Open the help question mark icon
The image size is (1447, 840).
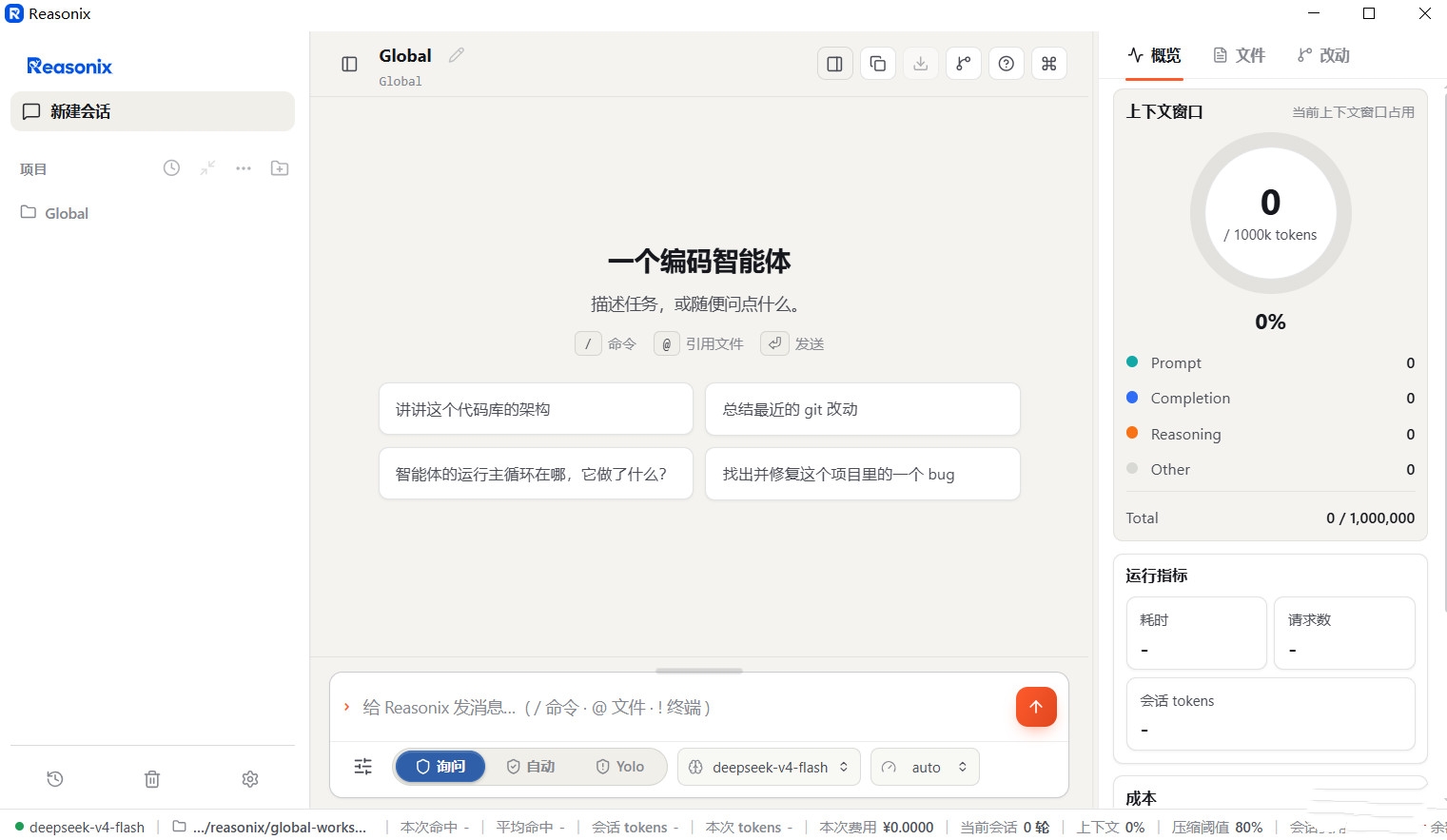[1007, 64]
